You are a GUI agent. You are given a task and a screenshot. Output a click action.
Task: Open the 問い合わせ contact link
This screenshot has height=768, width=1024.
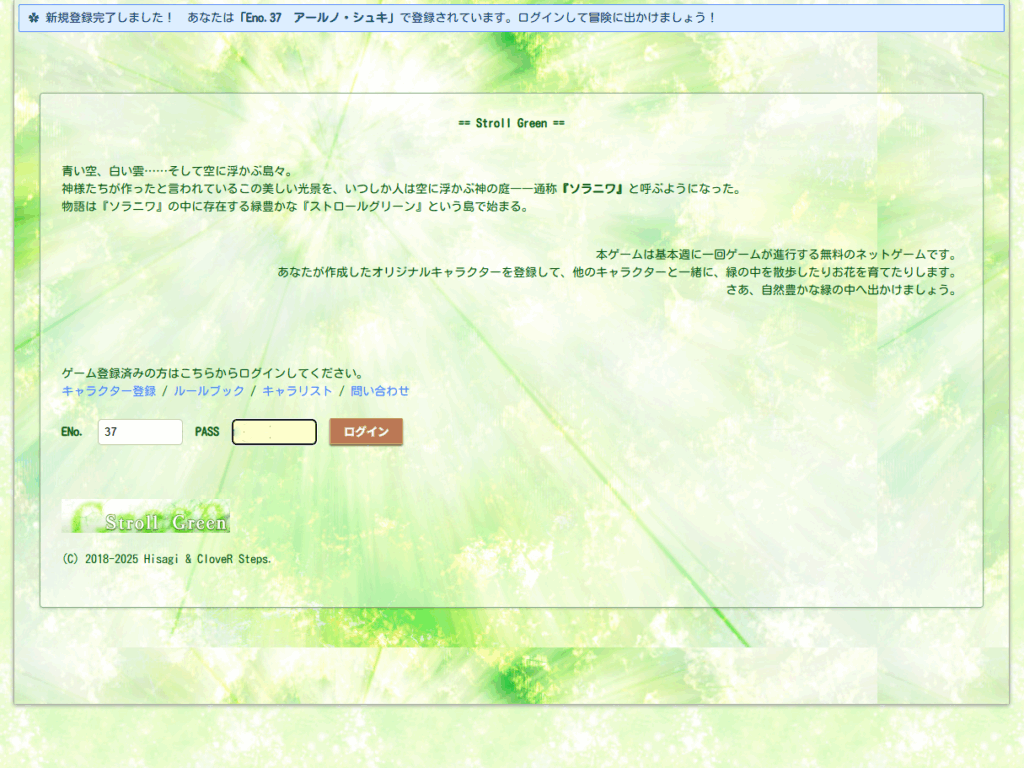coord(380,391)
